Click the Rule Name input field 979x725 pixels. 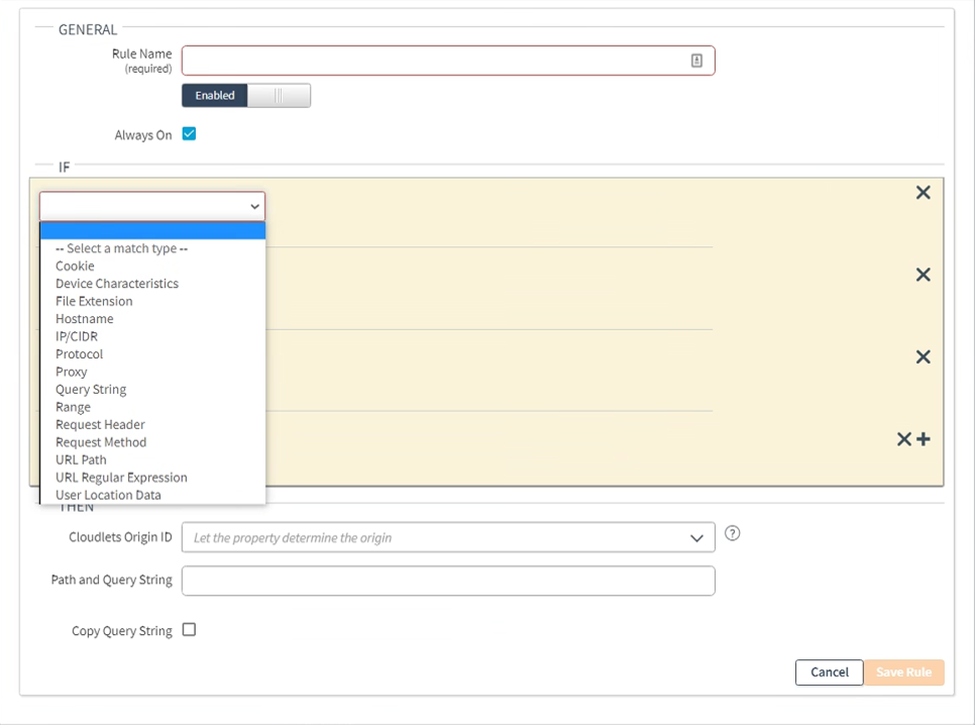click(448, 61)
